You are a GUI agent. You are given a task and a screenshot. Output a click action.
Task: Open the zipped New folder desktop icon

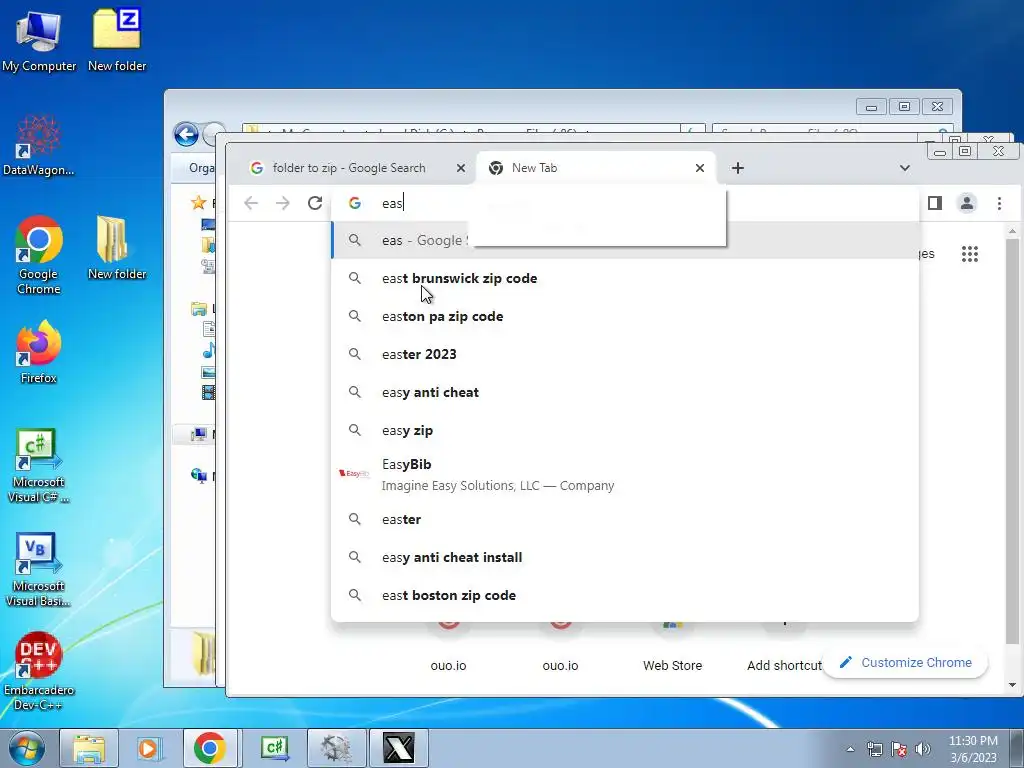tap(117, 40)
